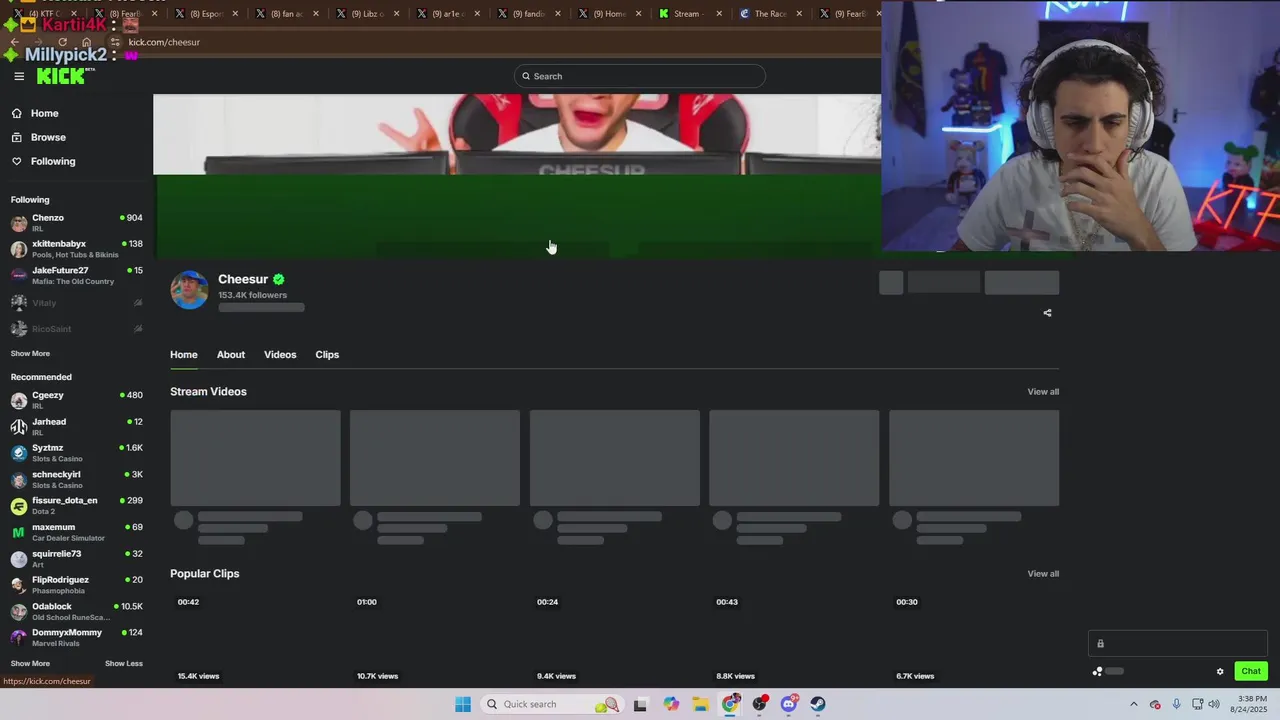The image size is (1280, 720).
Task: Select offline channel Vitaly
Action: click(x=76, y=302)
